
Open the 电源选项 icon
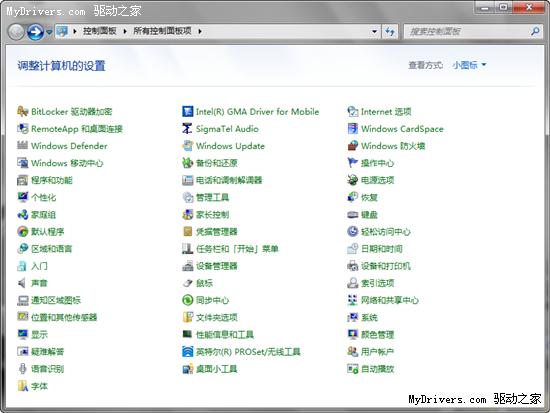(x=353, y=180)
